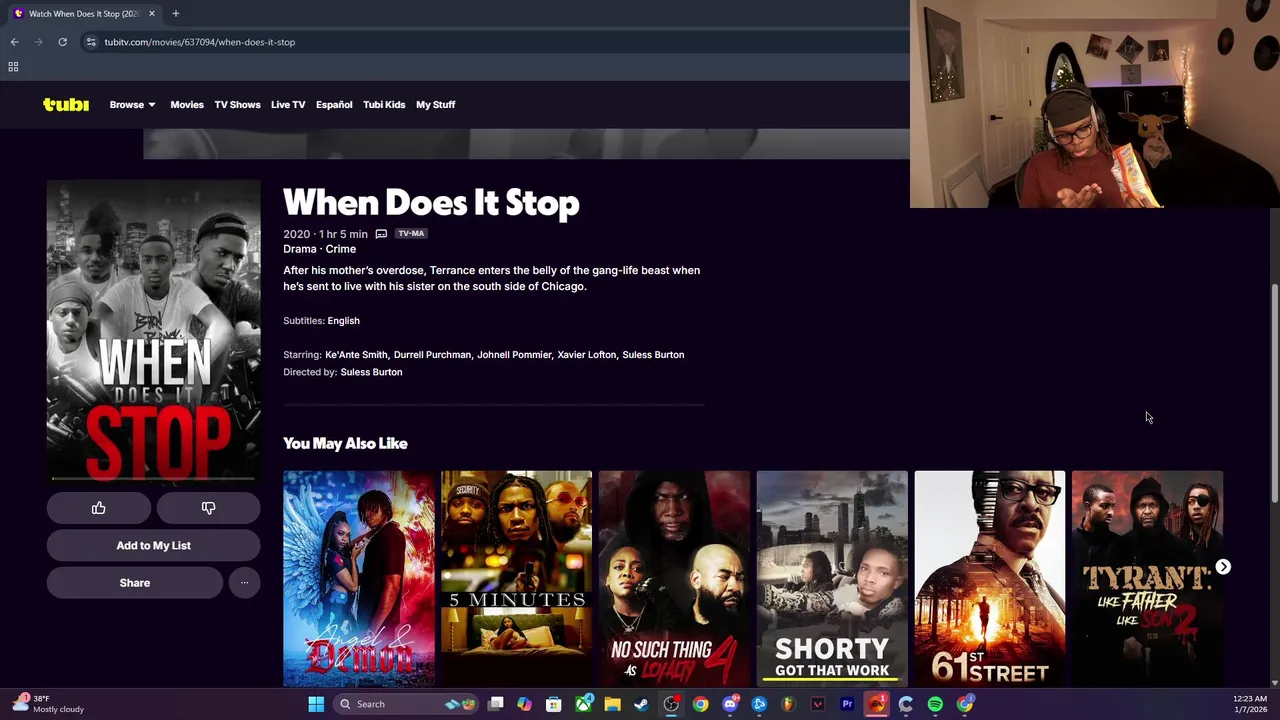Open Adobe Premiere Pro from the taskbar
Screen dimensions: 1280x720
(847, 704)
